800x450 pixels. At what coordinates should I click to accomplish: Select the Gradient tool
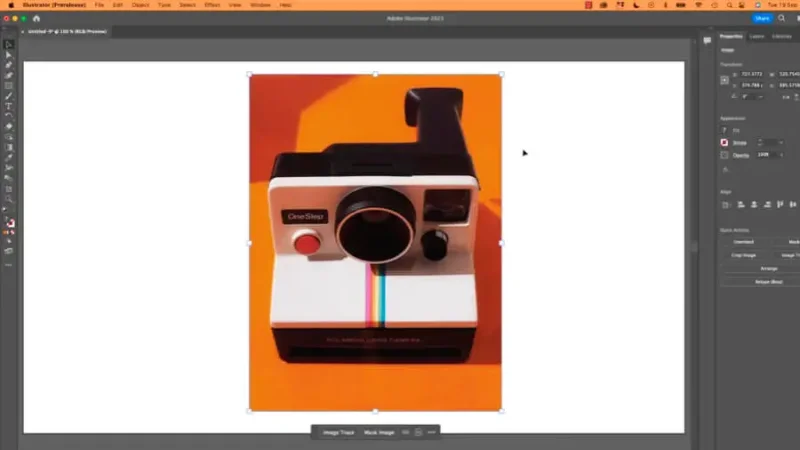click(x=9, y=147)
